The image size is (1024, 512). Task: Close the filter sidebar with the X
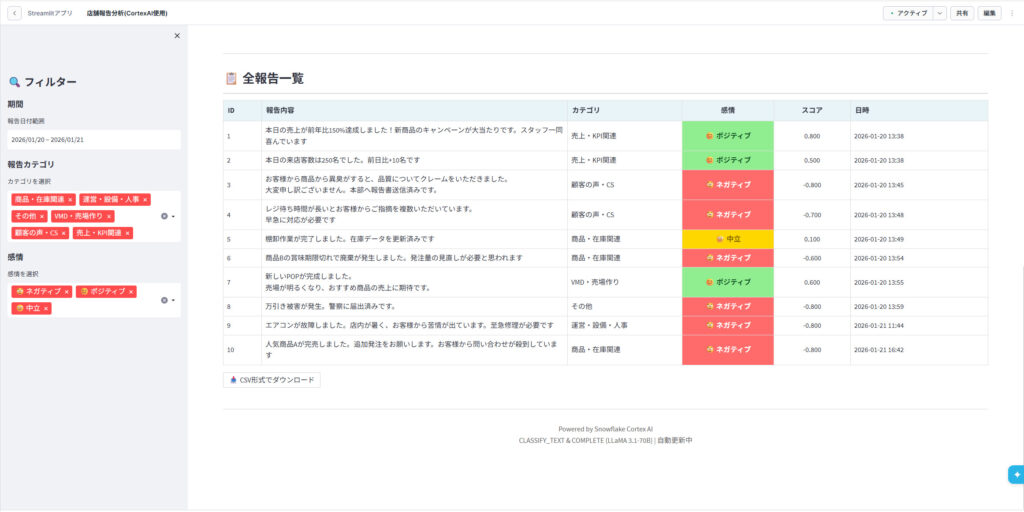point(177,35)
